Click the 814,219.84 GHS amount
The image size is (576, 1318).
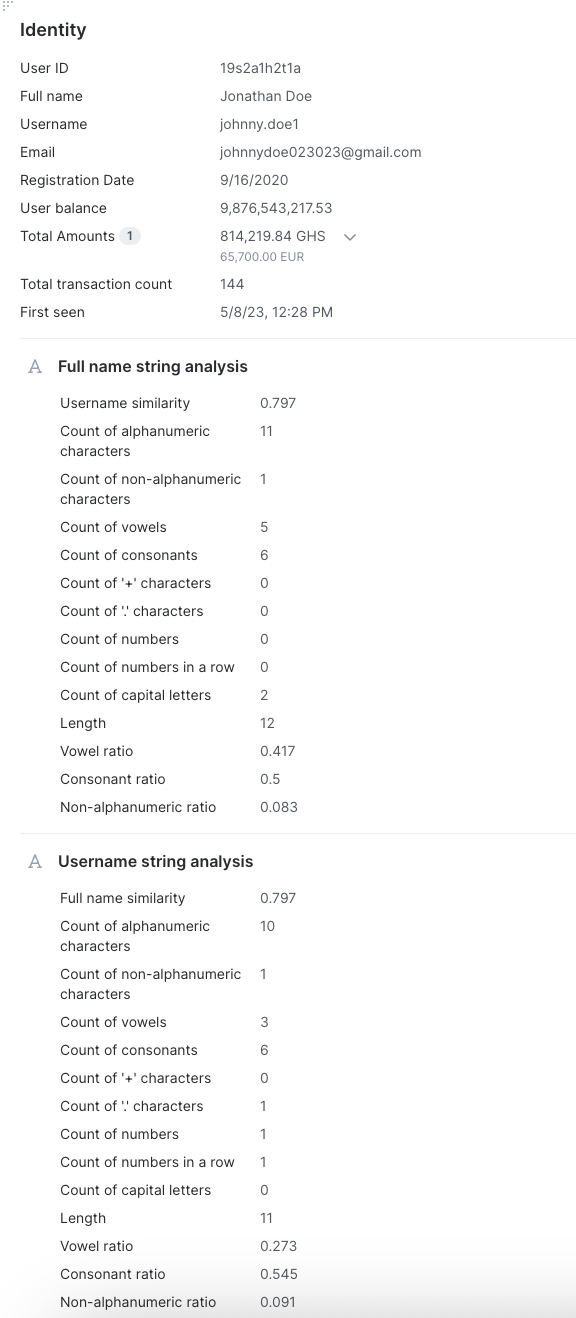[273, 236]
